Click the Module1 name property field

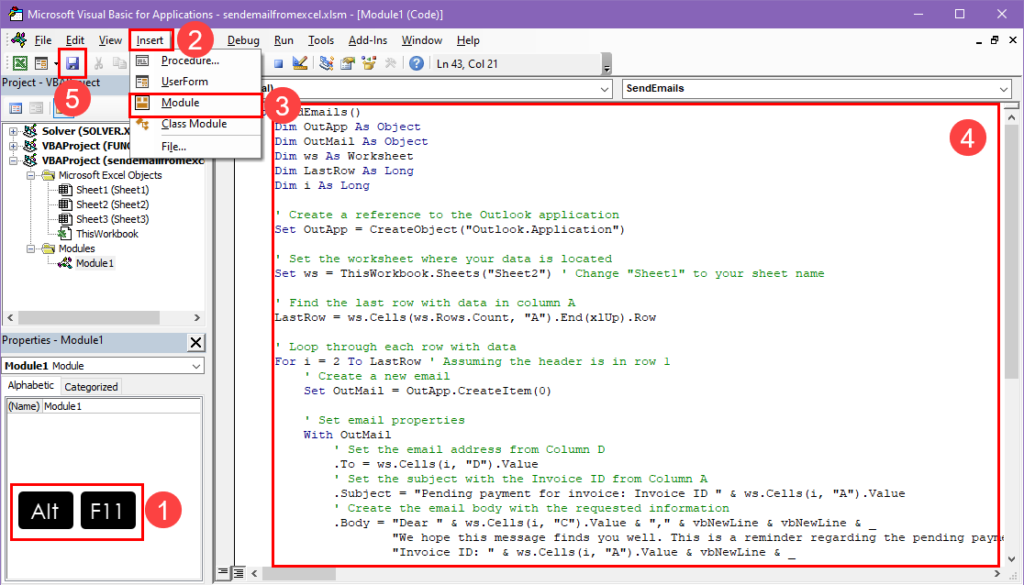pos(120,407)
